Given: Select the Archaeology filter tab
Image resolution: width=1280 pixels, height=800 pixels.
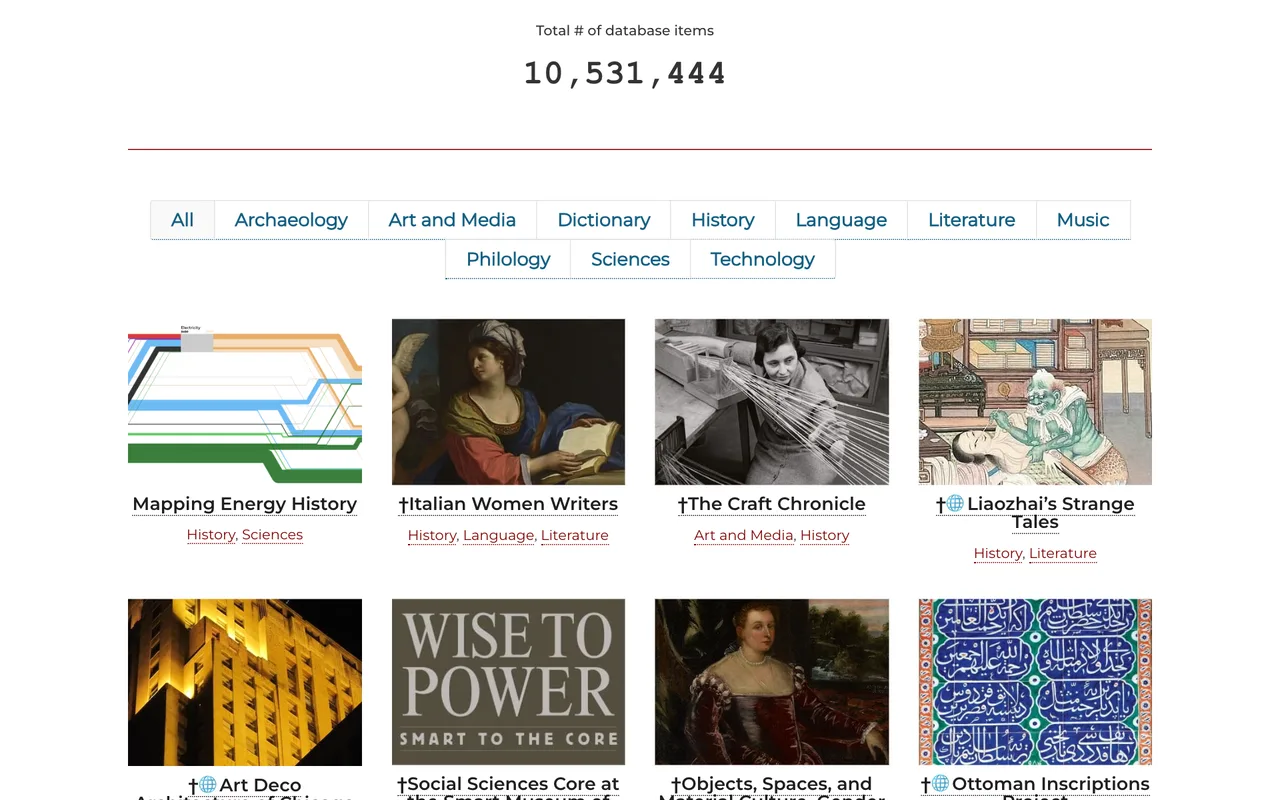Looking at the screenshot, I should [291, 220].
